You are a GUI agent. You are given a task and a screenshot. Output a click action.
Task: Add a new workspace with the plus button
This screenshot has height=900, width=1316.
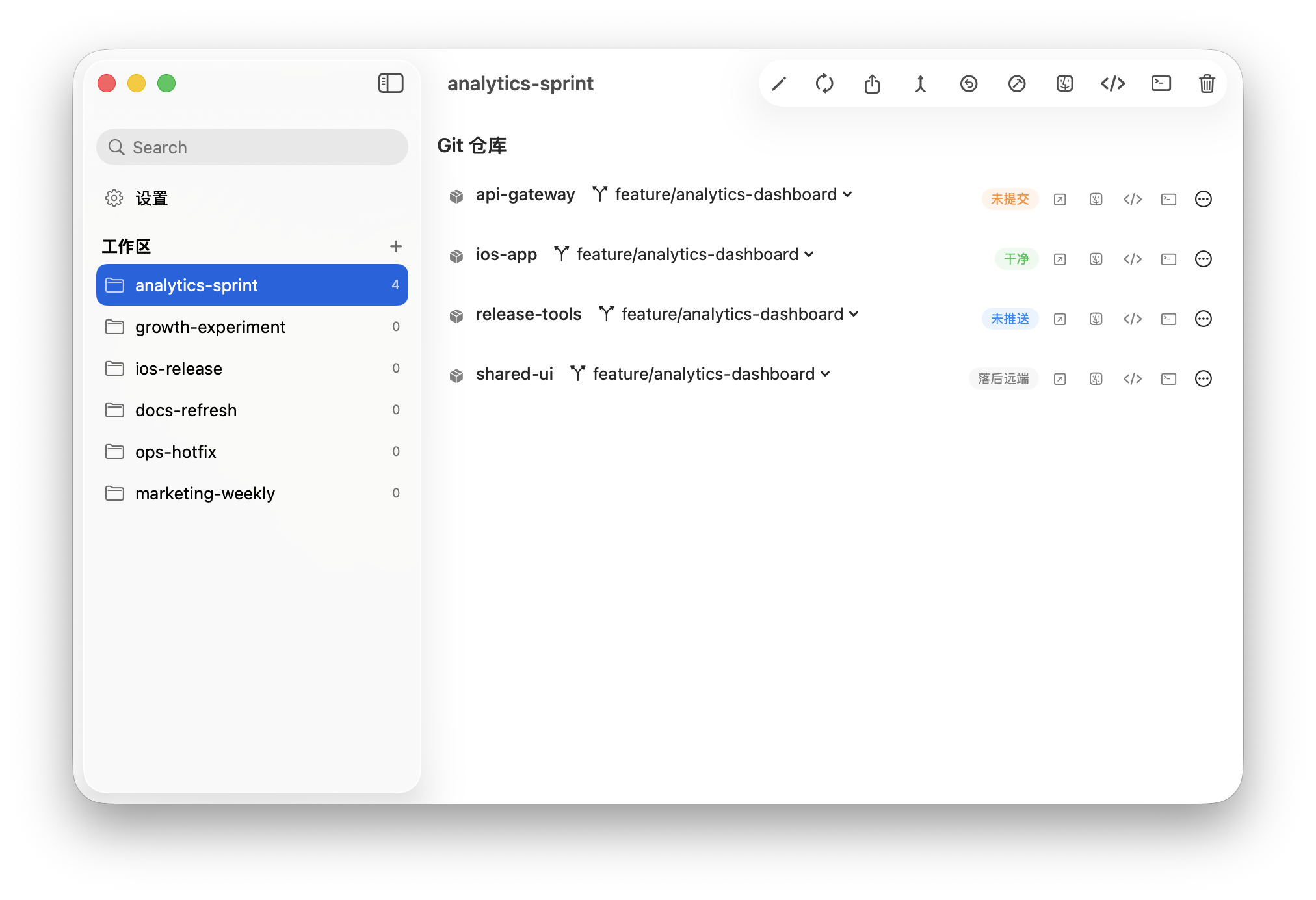(x=396, y=246)
